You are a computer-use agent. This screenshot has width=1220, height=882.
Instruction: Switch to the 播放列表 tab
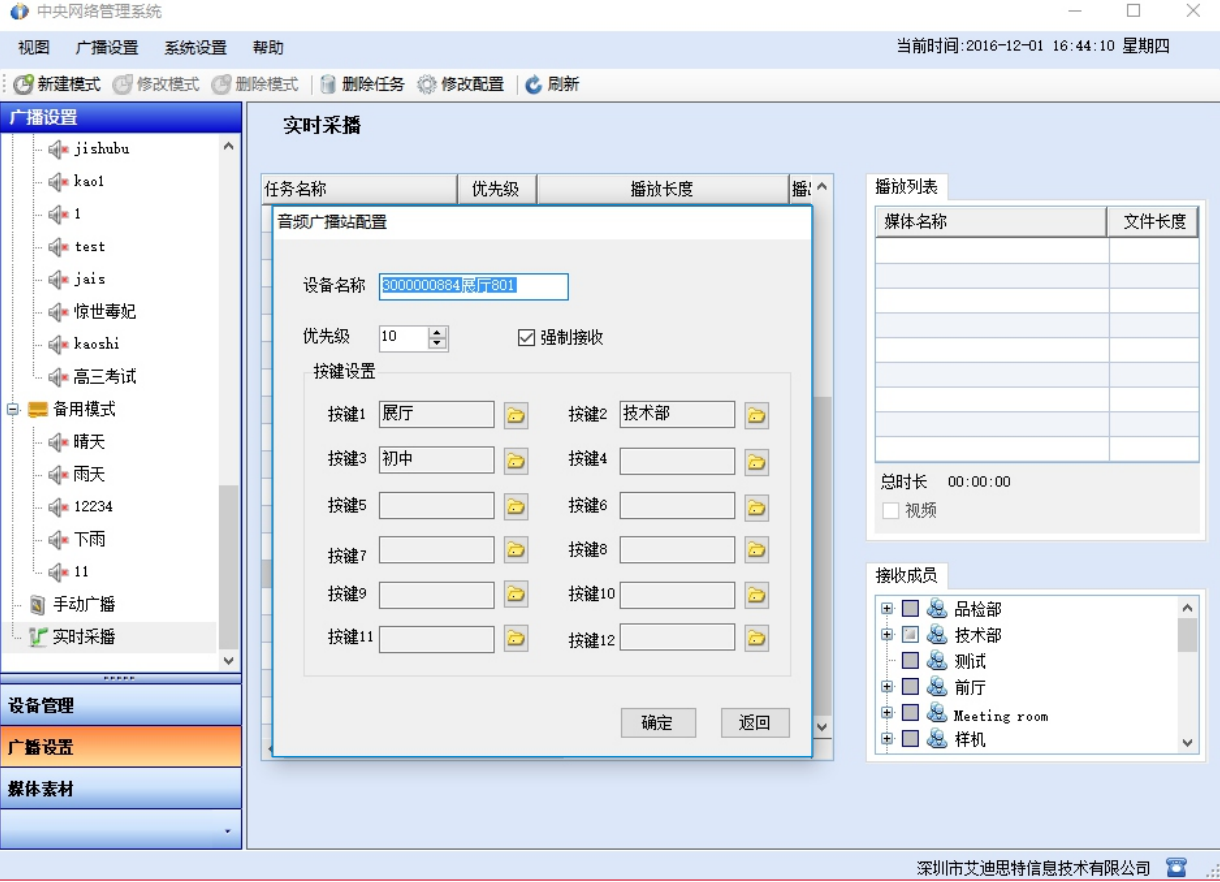pyautogui.click(x=906, y=187)
